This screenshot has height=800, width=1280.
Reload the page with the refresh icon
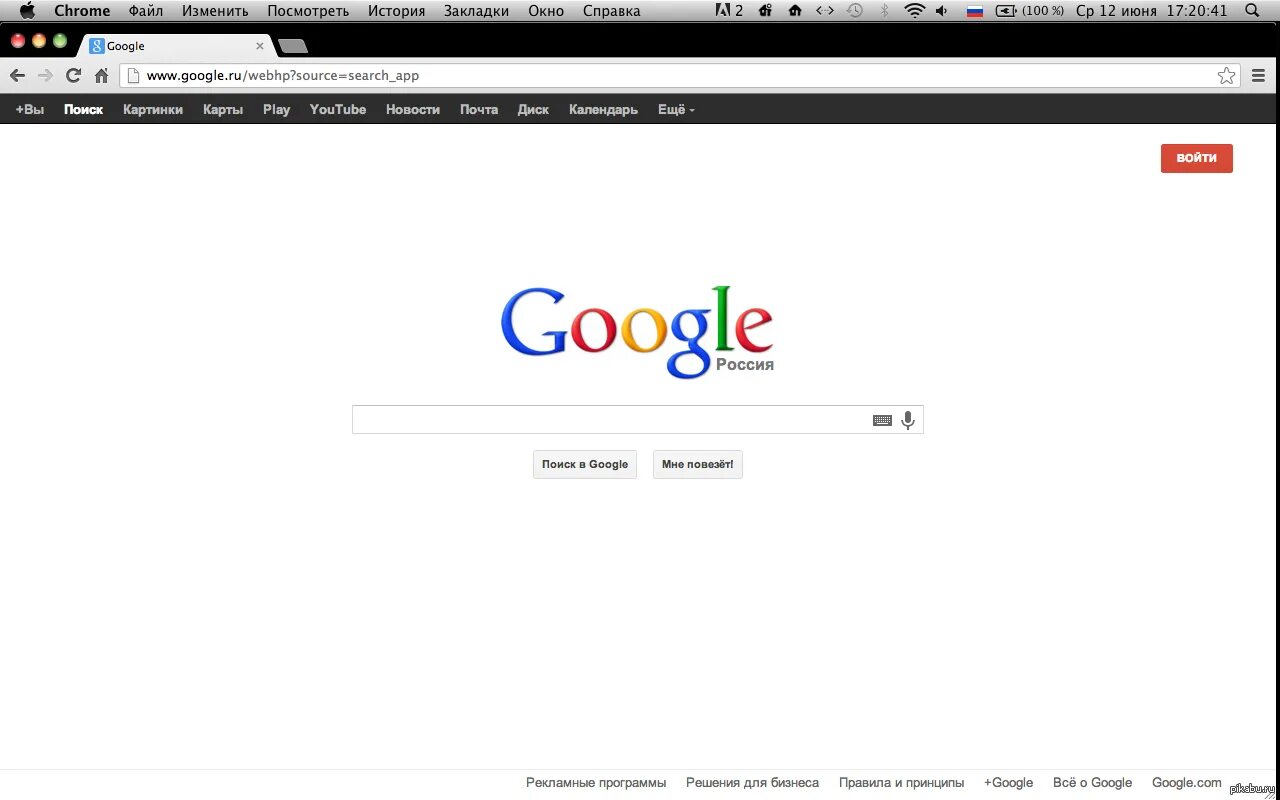(x=73, y=76)
